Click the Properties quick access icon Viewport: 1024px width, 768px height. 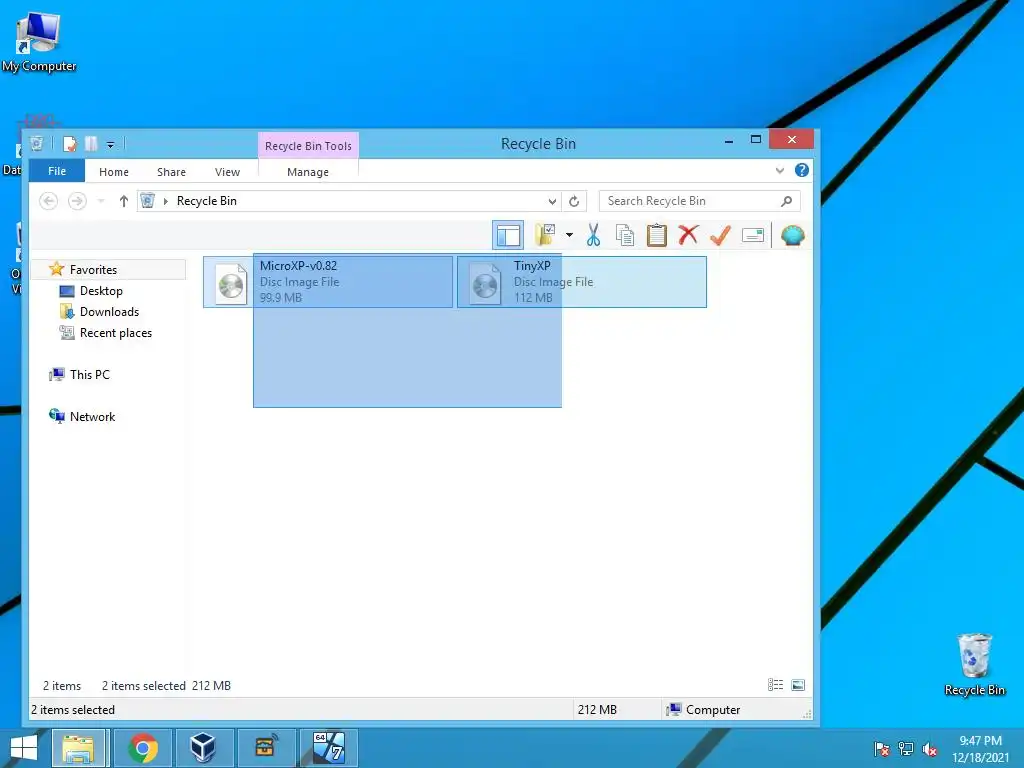click(70, 144)
